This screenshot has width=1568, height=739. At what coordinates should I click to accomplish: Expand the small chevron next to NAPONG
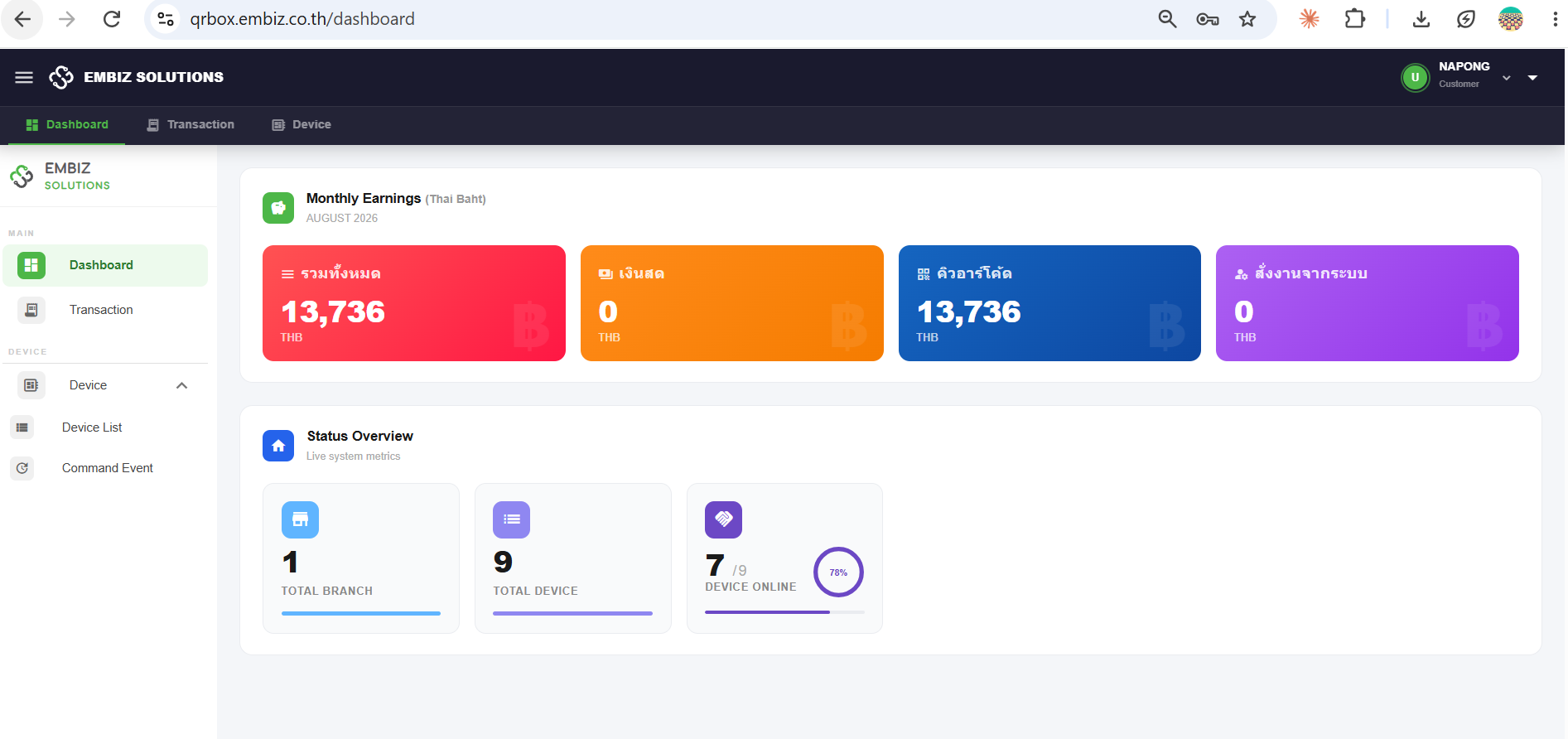point(1507,78)
